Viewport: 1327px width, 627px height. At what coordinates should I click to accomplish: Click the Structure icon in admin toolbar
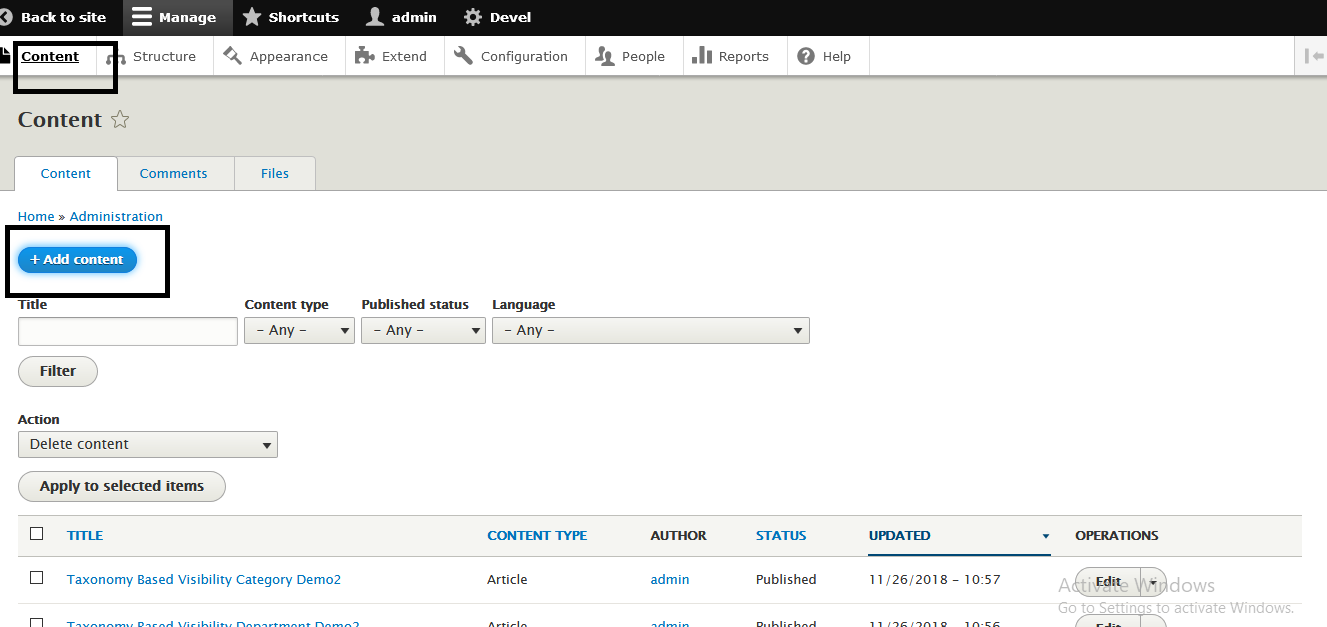116,58
